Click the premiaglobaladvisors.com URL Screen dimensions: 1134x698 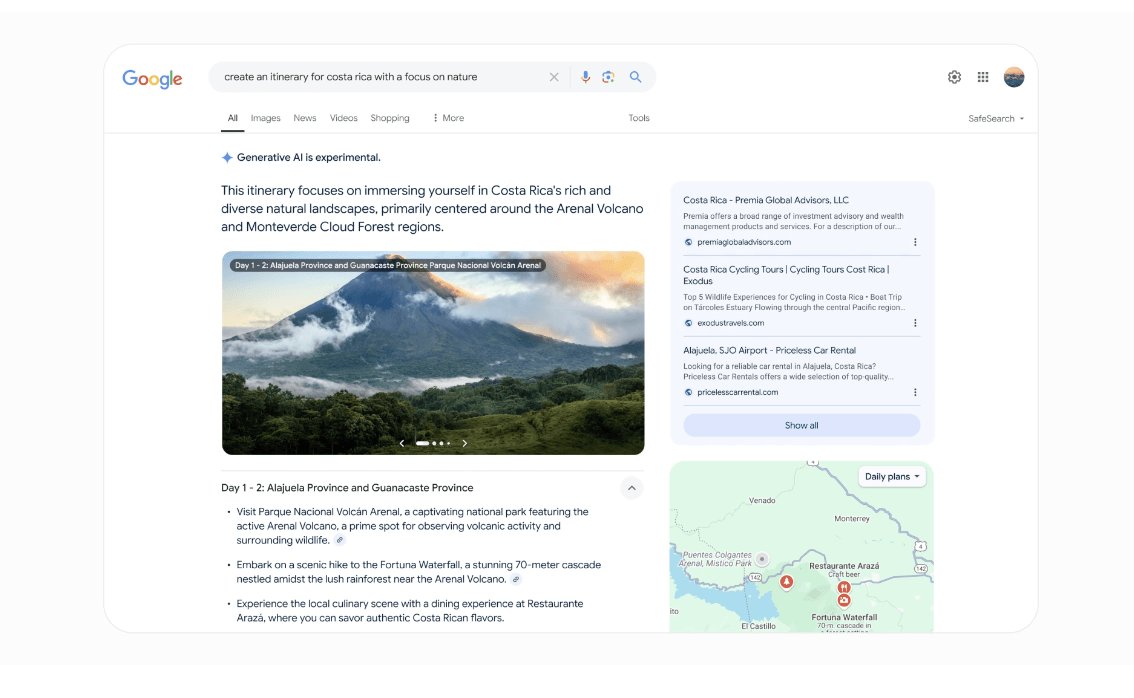(x=743, y=242)
